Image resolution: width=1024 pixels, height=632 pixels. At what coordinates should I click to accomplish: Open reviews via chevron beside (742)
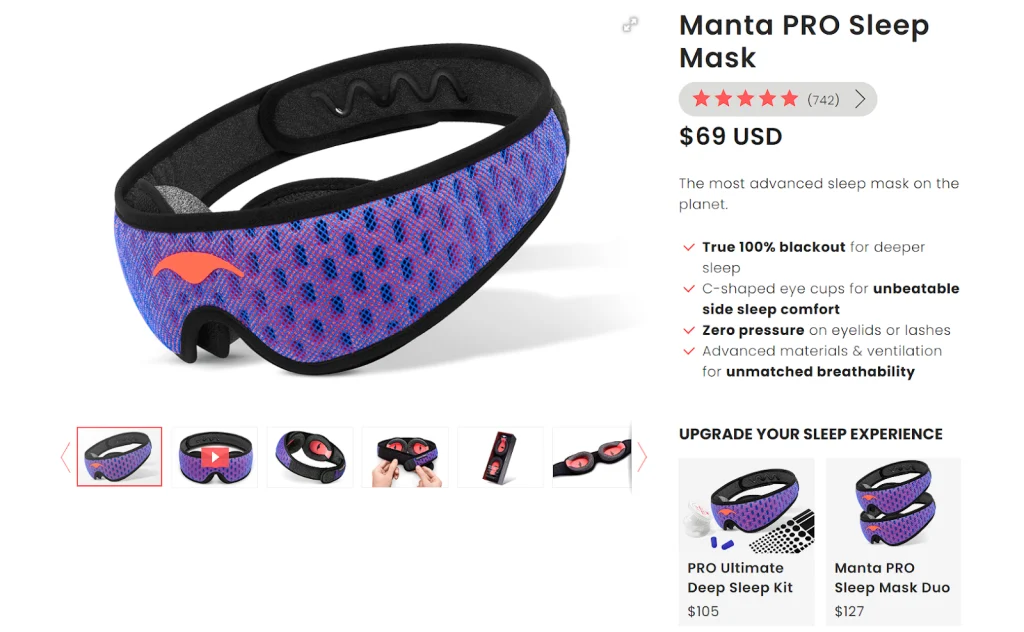click(x=860, y=99)
